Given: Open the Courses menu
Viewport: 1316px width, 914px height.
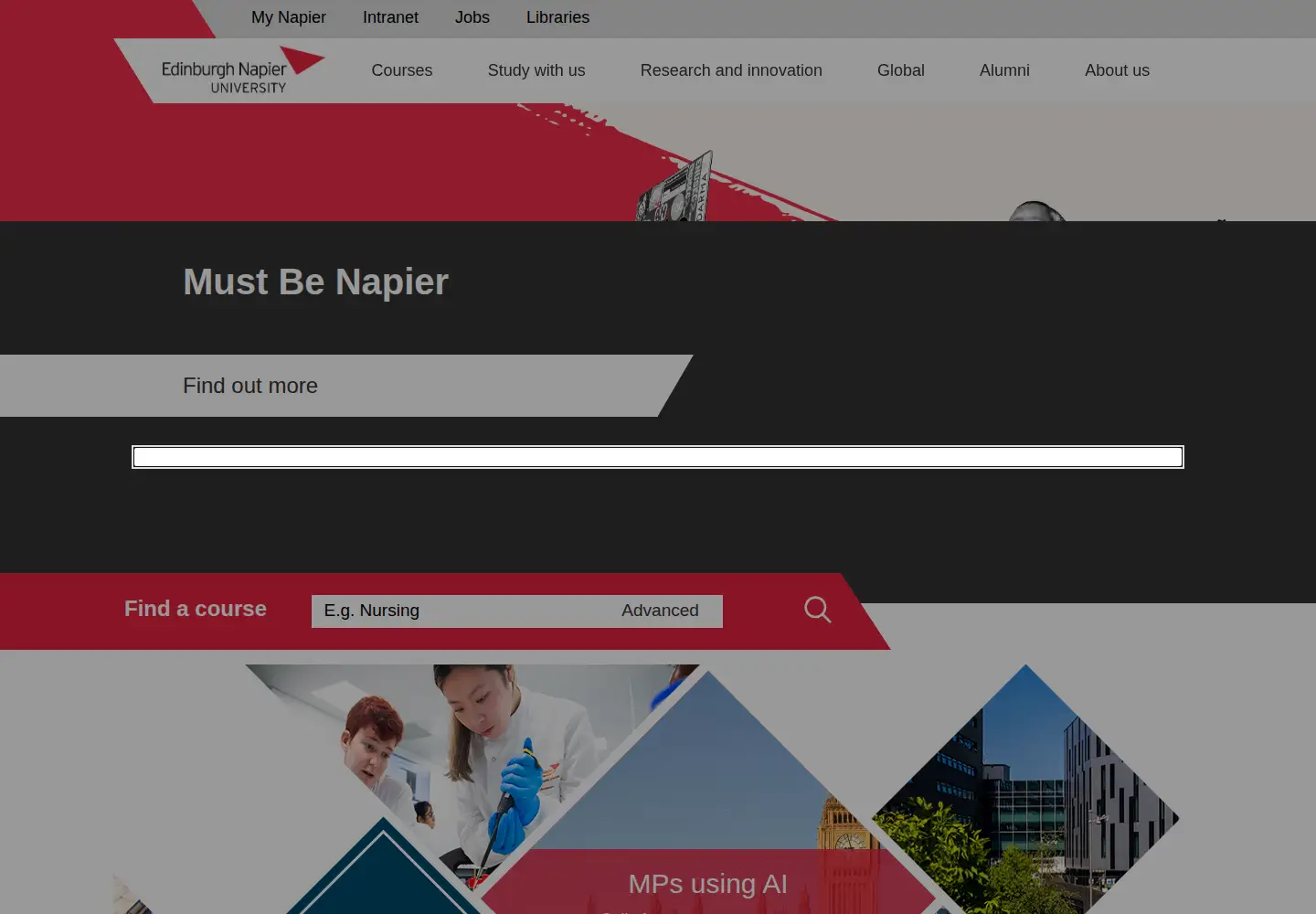Looking at the screenshot, I should point(402,70).
